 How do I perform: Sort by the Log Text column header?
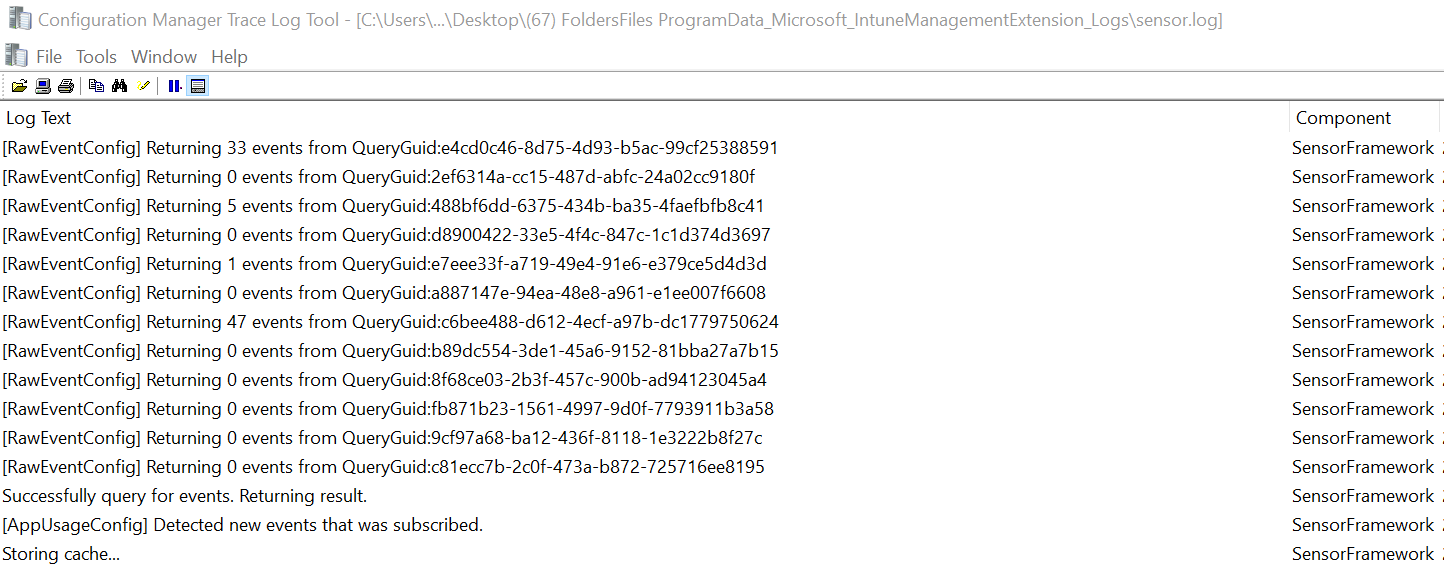(645, 118)
